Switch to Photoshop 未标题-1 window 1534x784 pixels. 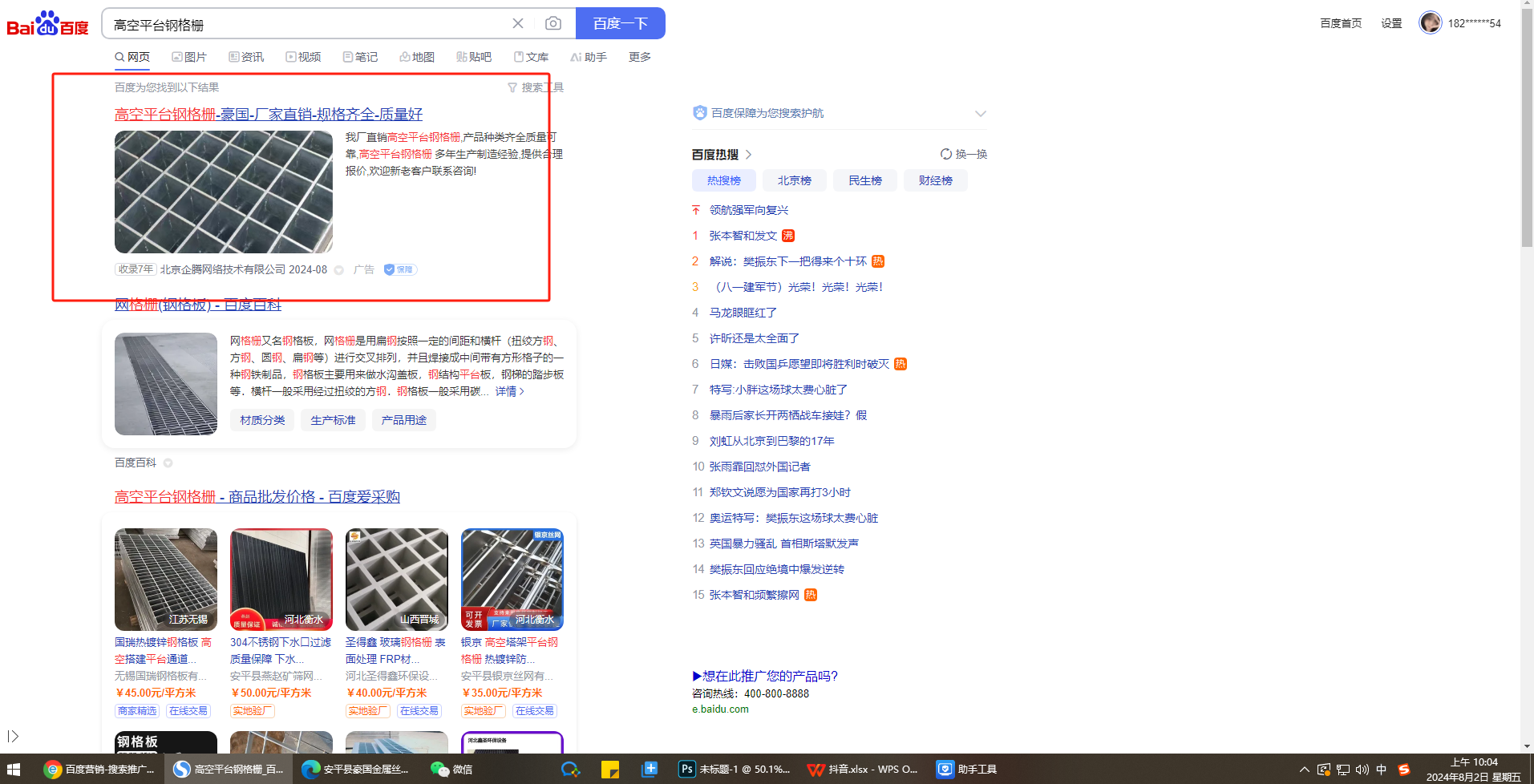(734, 770)
